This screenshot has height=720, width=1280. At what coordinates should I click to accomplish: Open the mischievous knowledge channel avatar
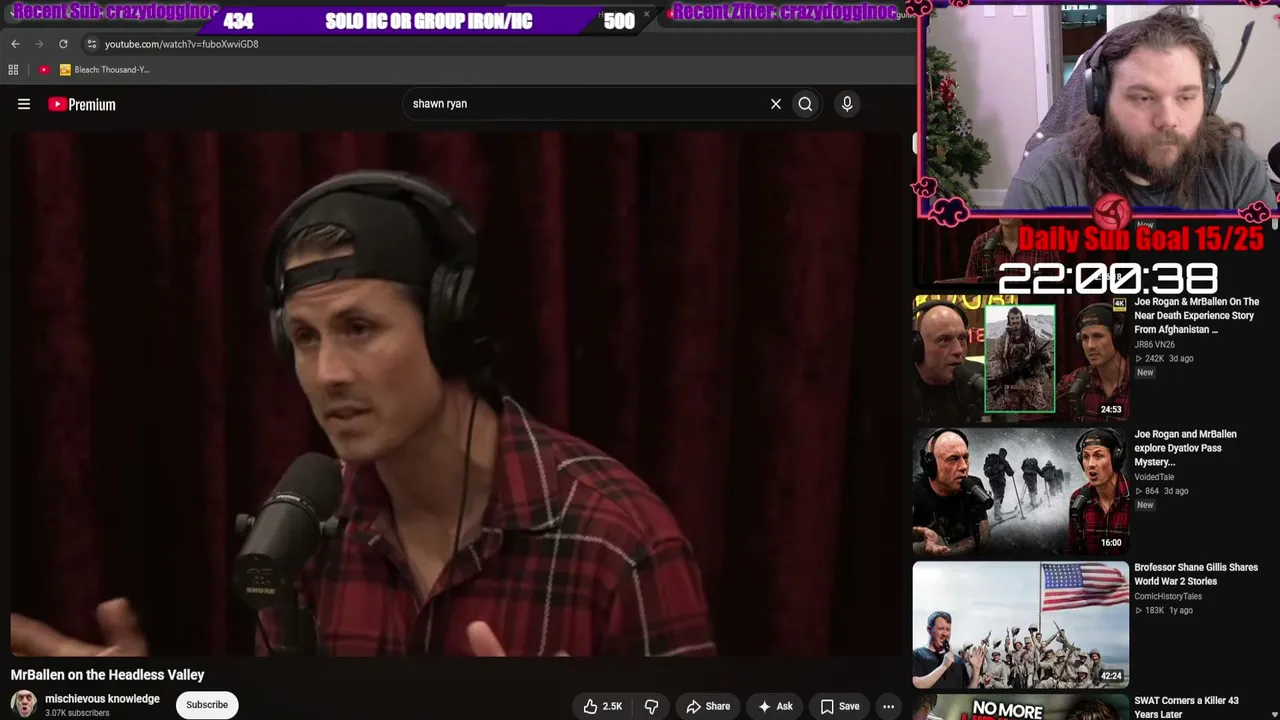click(x=24, y=705)
